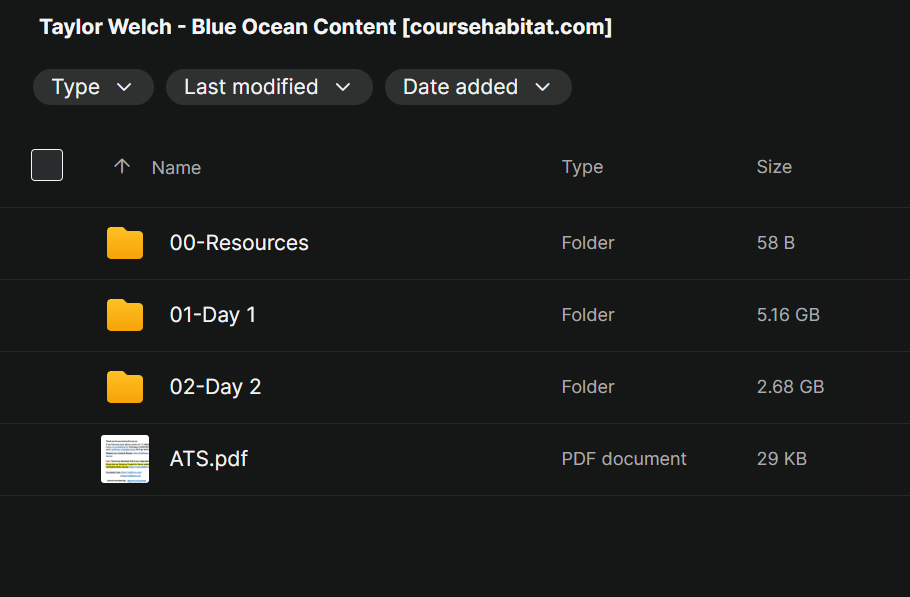Open the 01-Day 1 folder name
910x597 pixels.
(x=212, y=315)
